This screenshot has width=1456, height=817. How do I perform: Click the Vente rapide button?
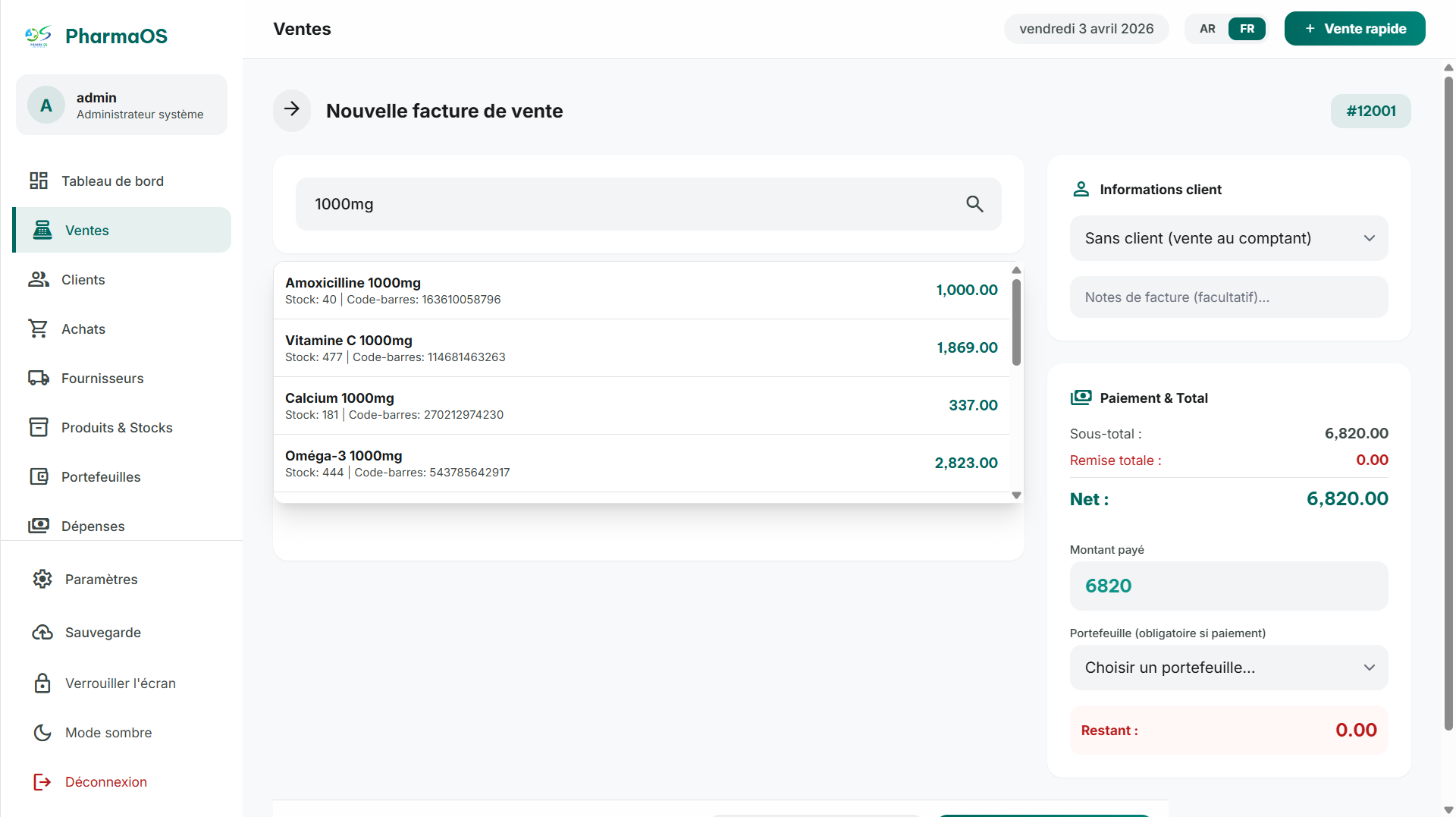point(1354,29)
